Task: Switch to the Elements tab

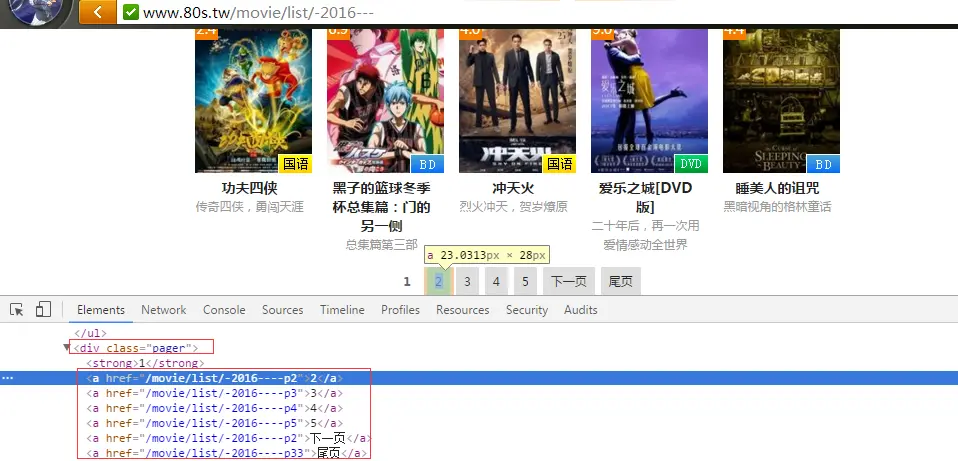Action: pos(101,310)
